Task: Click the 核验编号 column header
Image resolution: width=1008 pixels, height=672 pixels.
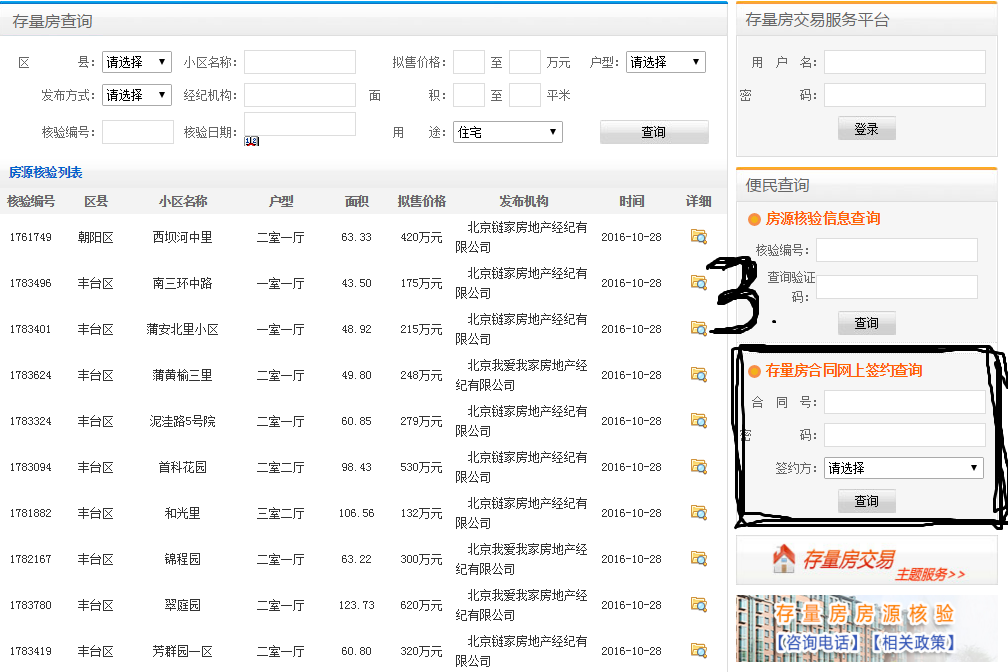Action: [x=31, y=201]
